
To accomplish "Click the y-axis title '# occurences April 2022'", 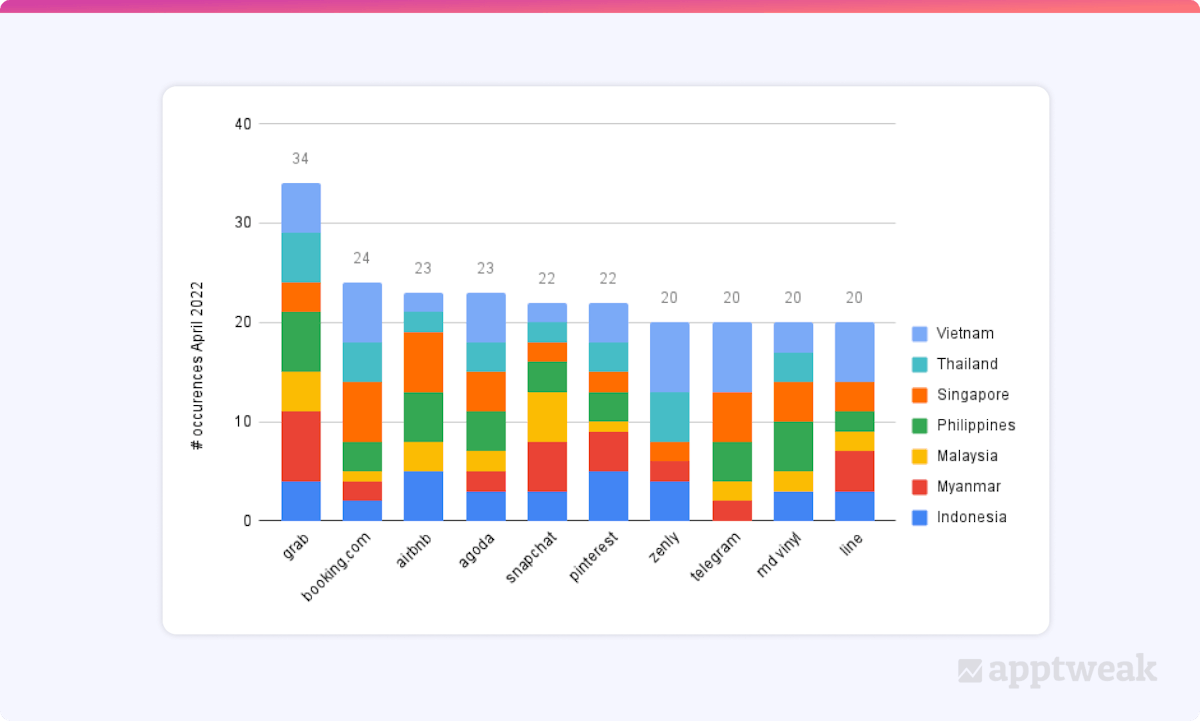I will click(197, 364).
